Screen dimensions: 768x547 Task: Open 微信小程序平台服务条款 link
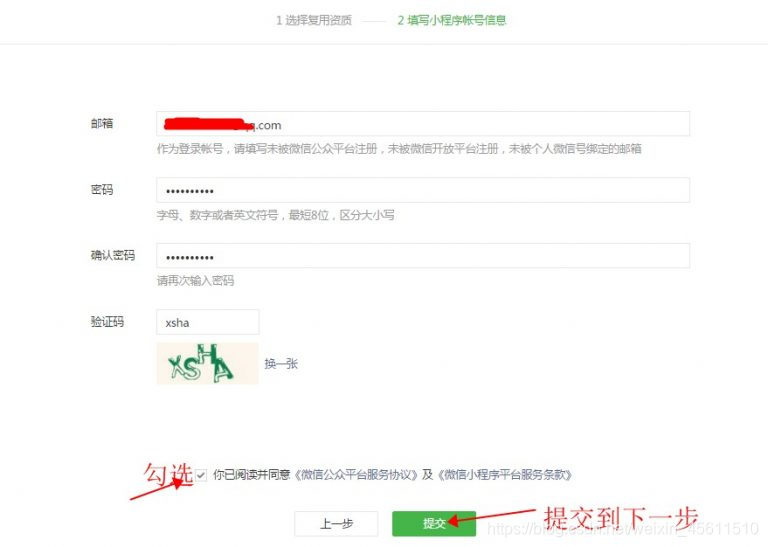click(x=504, y=475)
